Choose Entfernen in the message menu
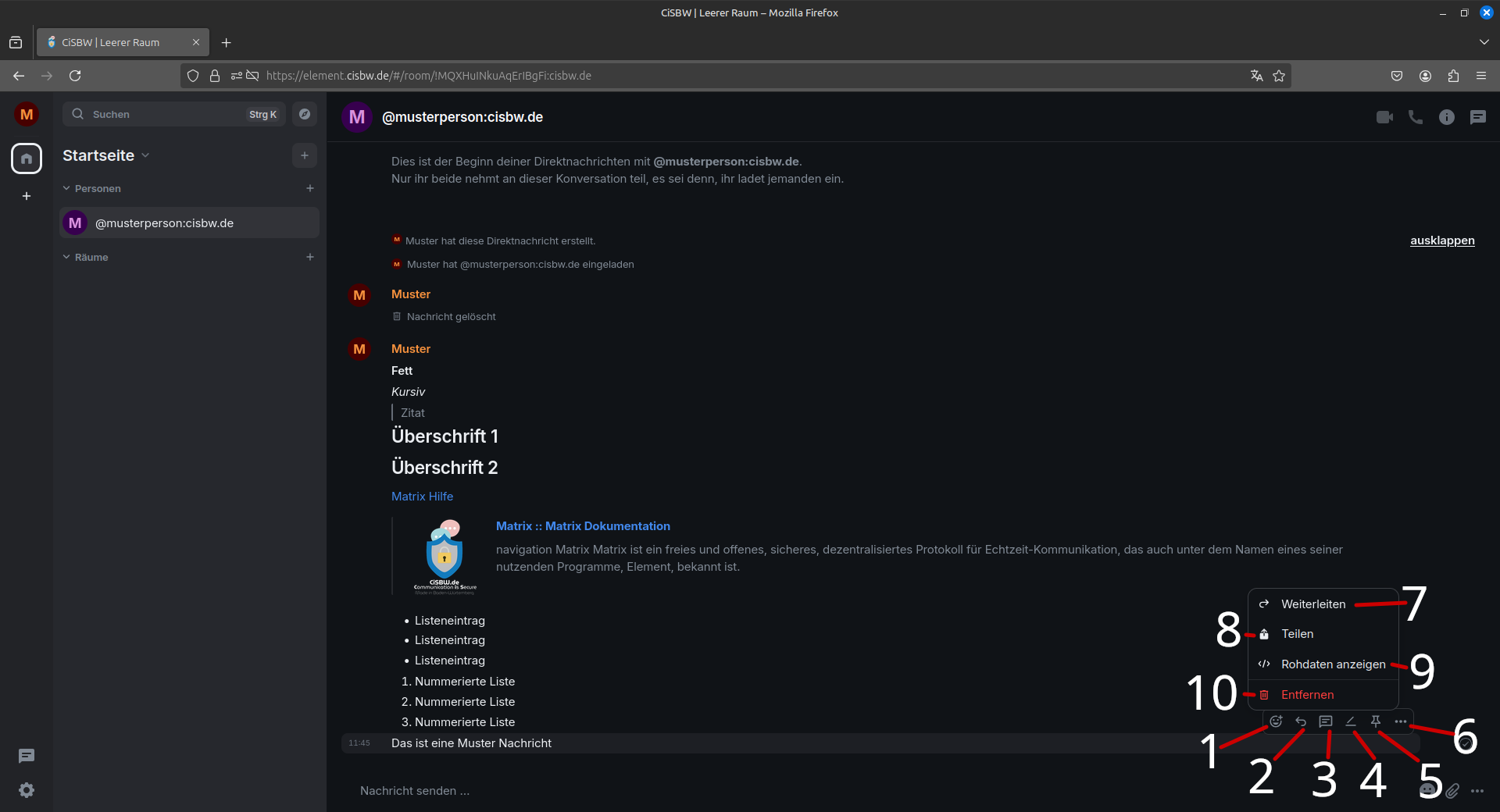 1307,695
